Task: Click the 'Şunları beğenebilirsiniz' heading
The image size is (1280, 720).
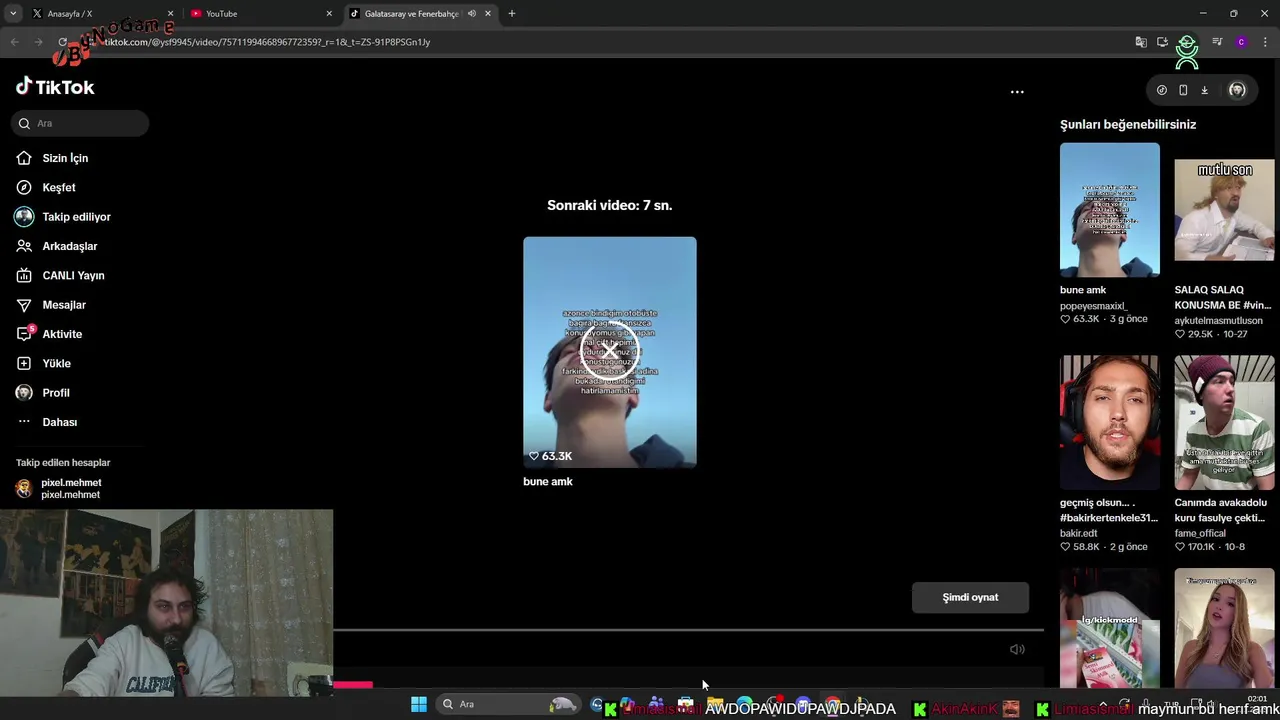Action: click(x=1128, y=125)
